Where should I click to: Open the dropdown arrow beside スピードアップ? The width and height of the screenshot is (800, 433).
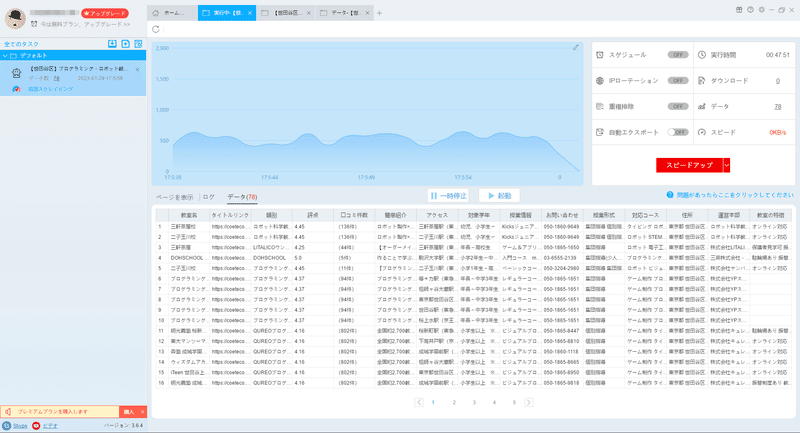pyautogui.click(x=727, y=165)
